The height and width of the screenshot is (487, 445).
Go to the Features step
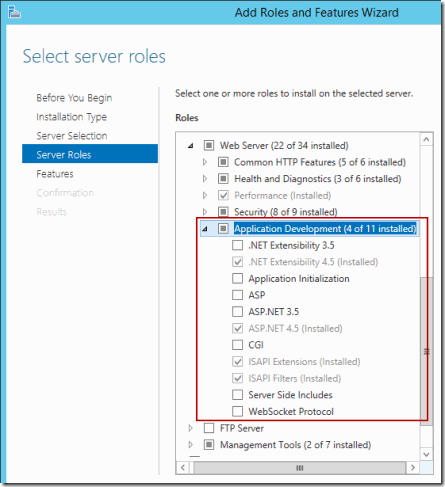pos(55,174)
